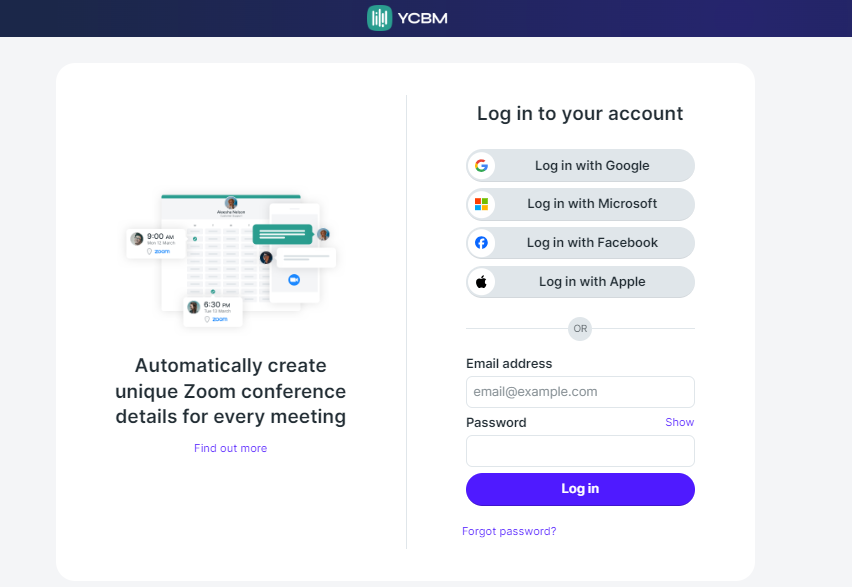Focus the Password input field
Image resolution: width=852 pixels, height=587 pixels.
(x=580, y=451)
